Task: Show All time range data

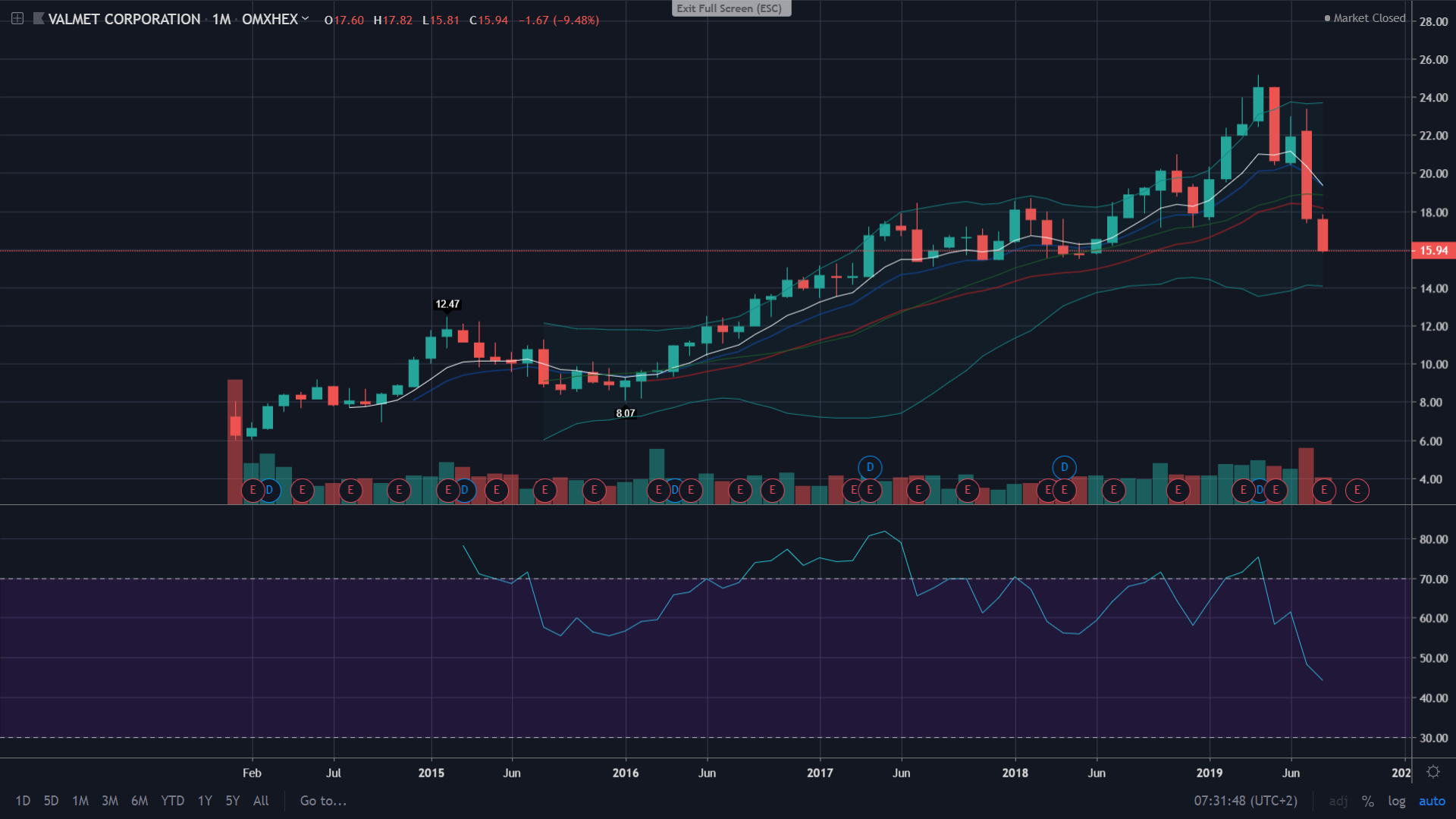Action: pos(261,801)
